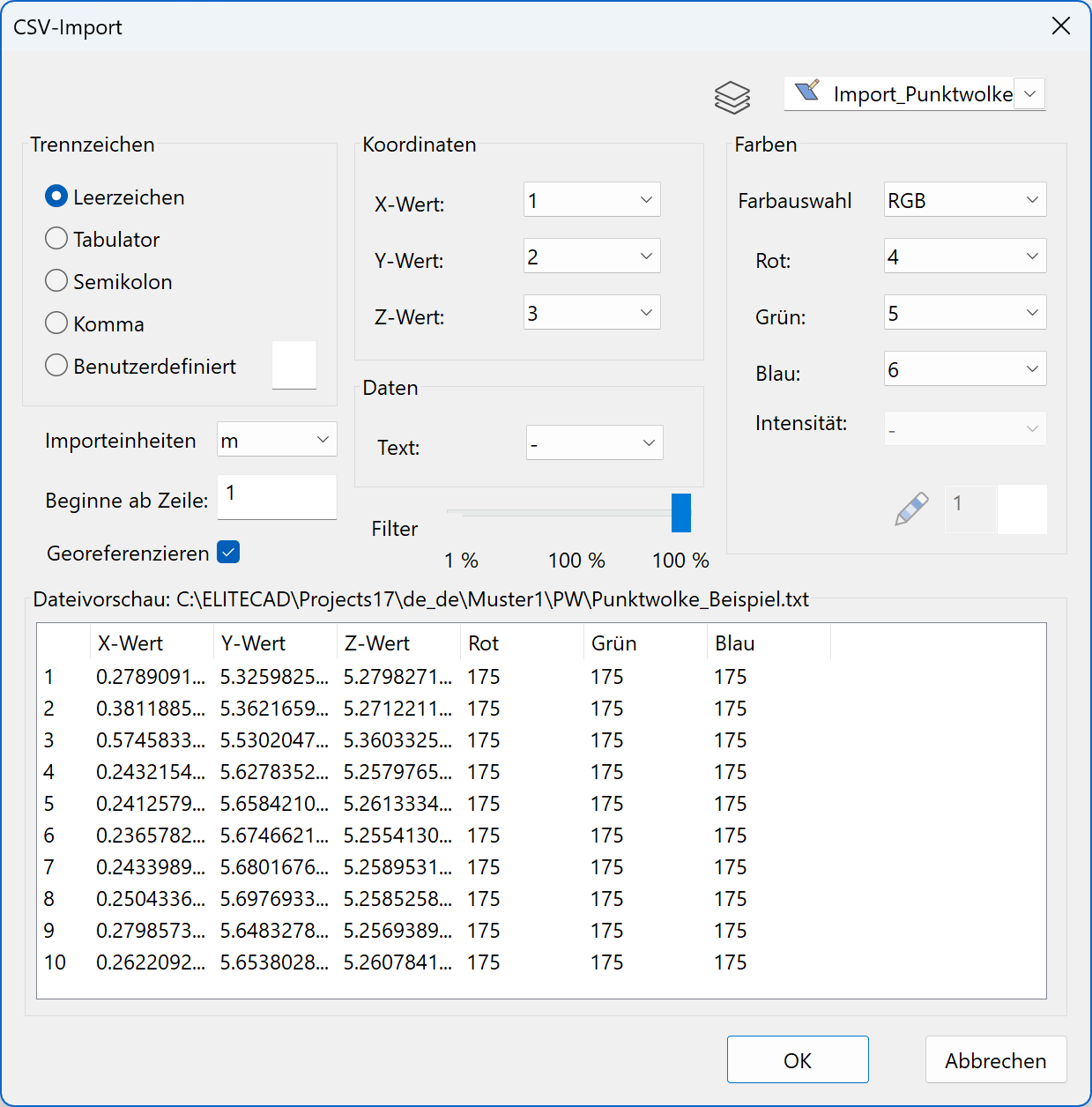Confirm the import with OK

coord(797,1059)
